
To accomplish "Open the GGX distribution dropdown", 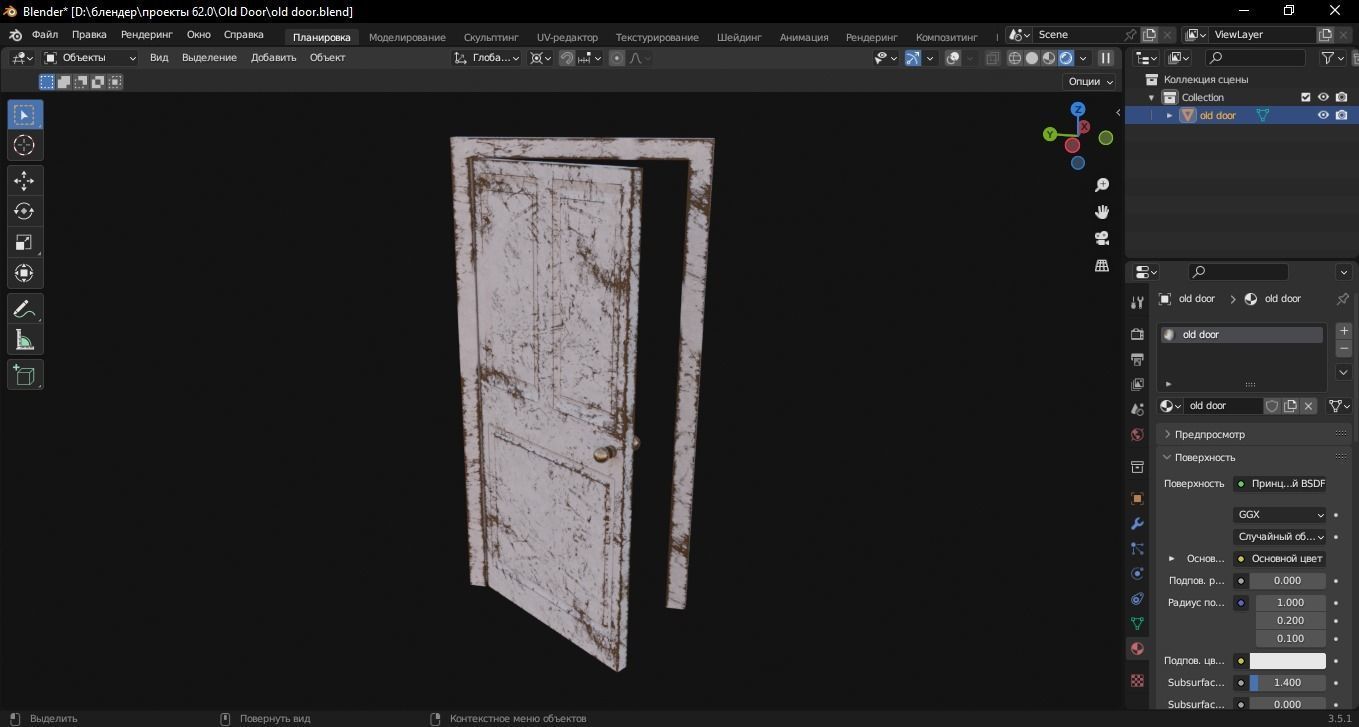I will pos(1279,515).
